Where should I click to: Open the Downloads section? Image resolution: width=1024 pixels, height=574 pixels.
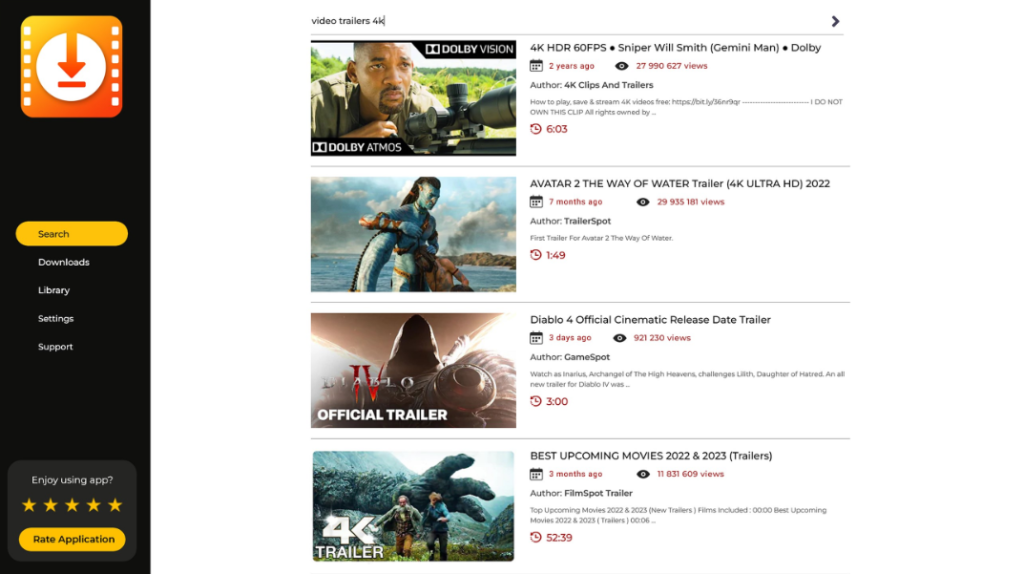point(63,262)
